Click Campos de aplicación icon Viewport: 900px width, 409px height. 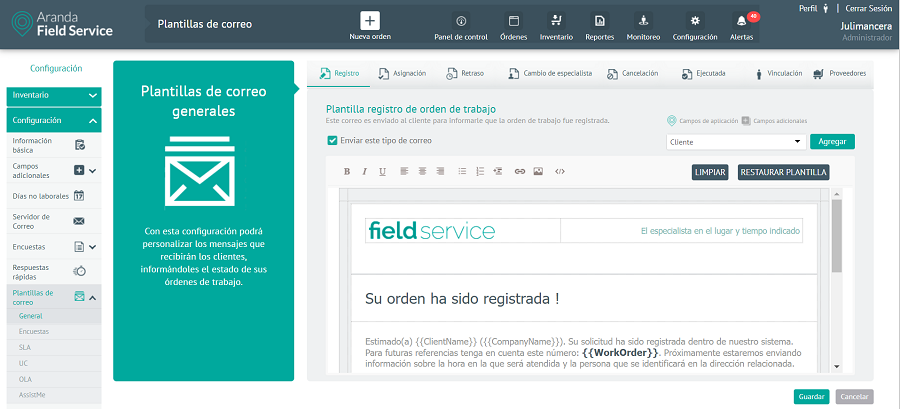click(x=672, y=121)
